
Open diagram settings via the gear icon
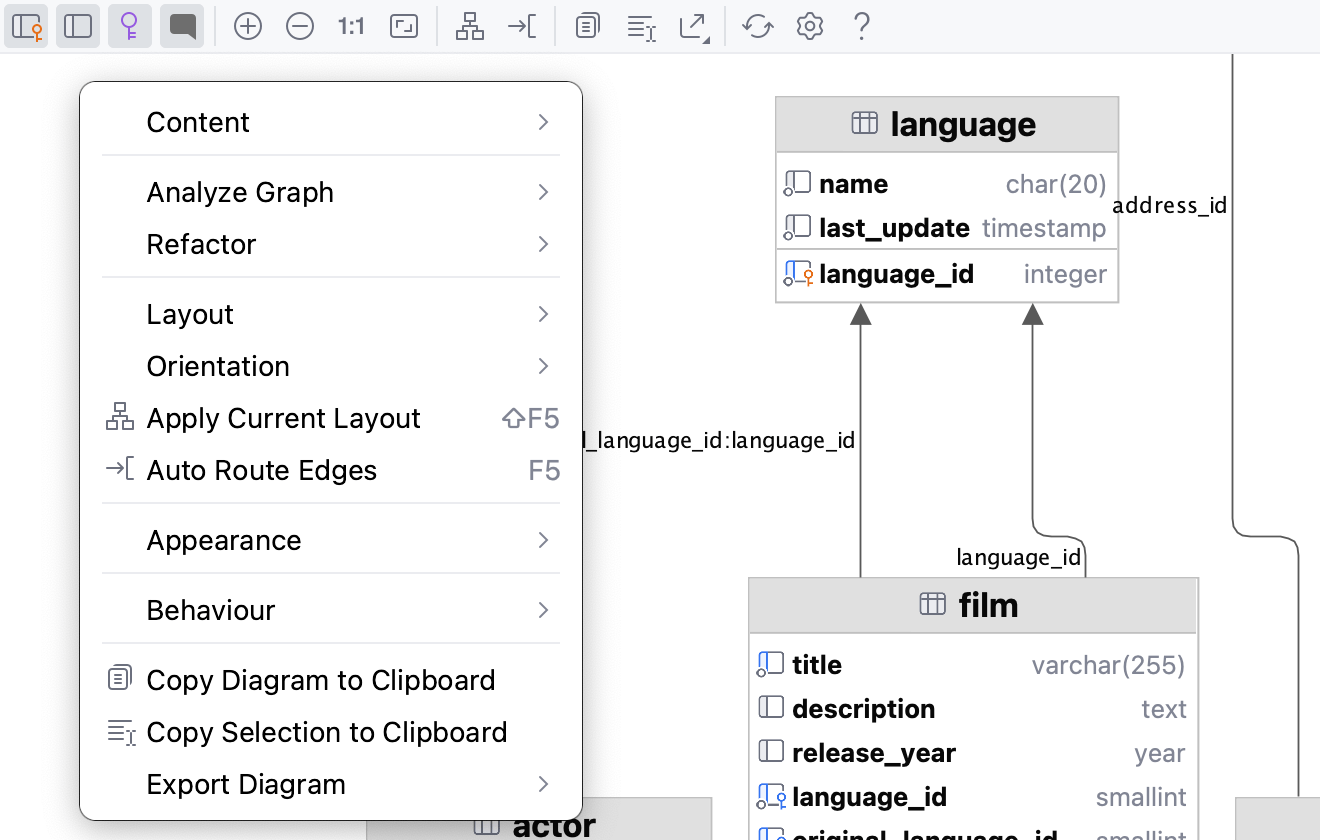810,26
